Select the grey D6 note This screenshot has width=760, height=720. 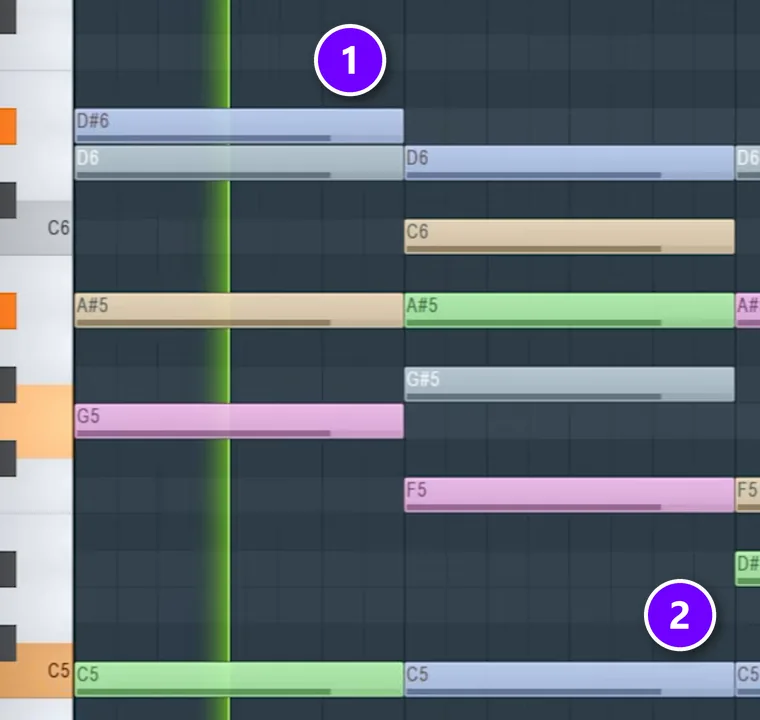coord(238,163)
